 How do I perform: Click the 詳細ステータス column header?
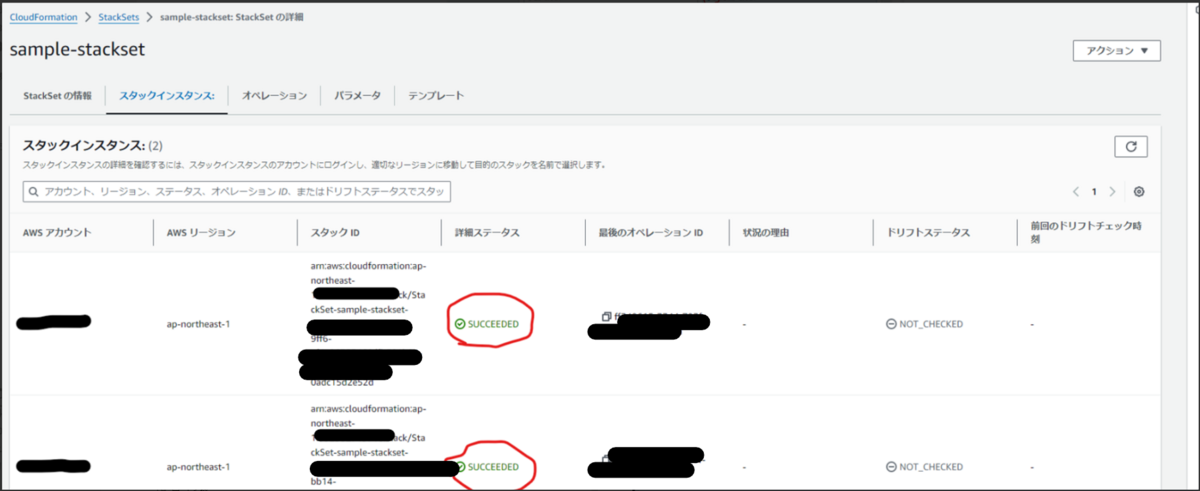point(487,232)
